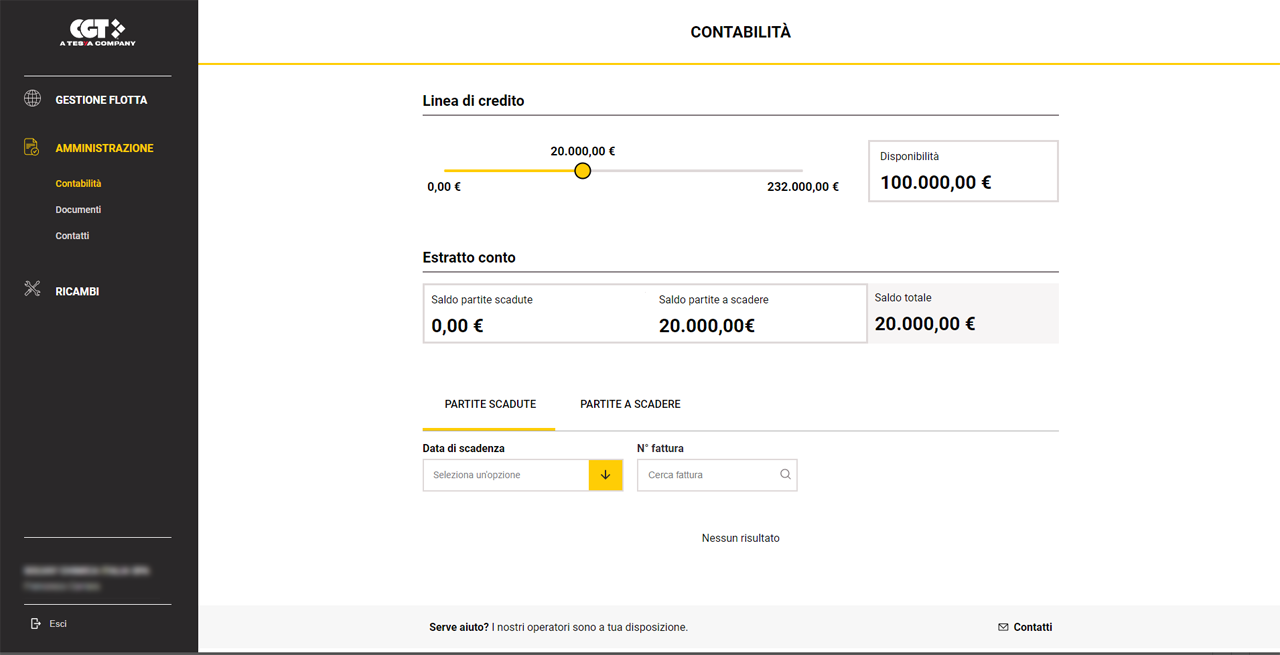
Task: Click the Contatti link in the footer
Action: tap(1032, 628)
